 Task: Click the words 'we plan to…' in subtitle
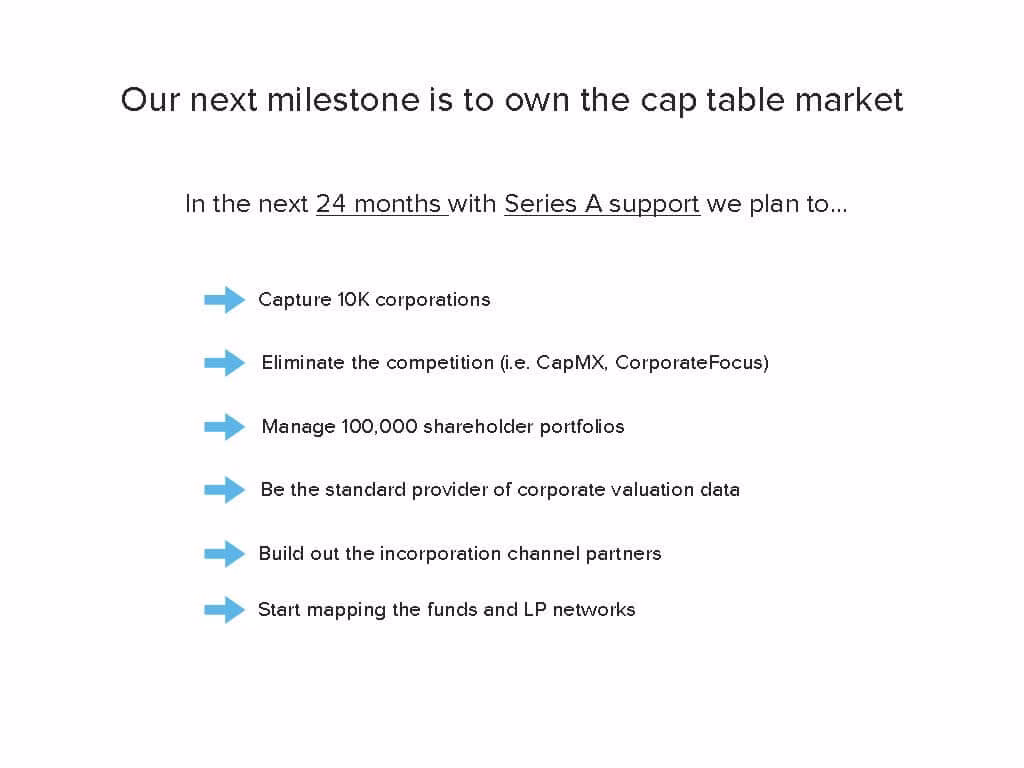tap(776, 204)
